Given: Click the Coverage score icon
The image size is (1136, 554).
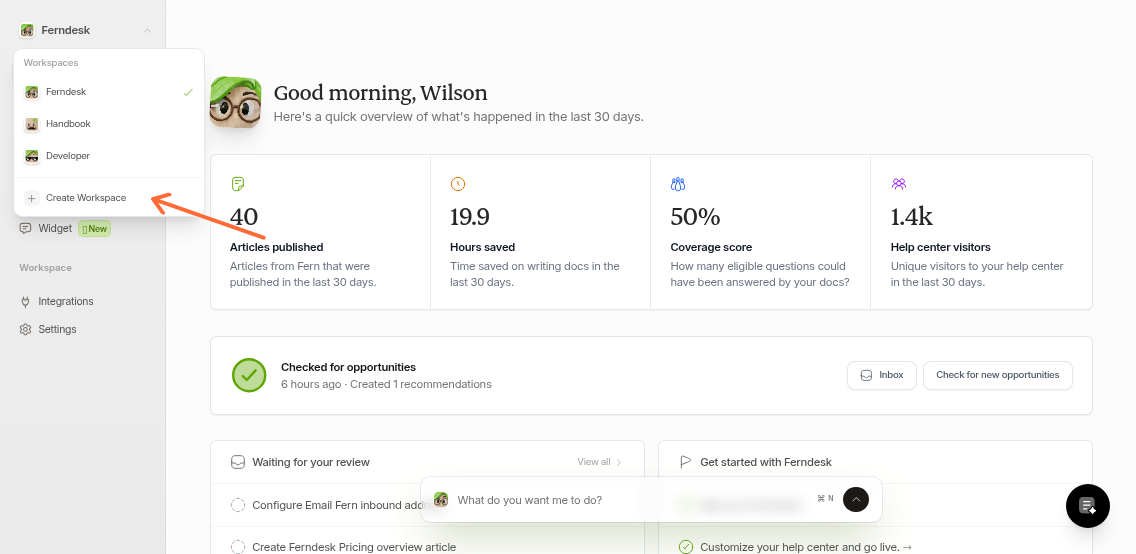Looking at the screenshot, I should [x=678, y=184].
